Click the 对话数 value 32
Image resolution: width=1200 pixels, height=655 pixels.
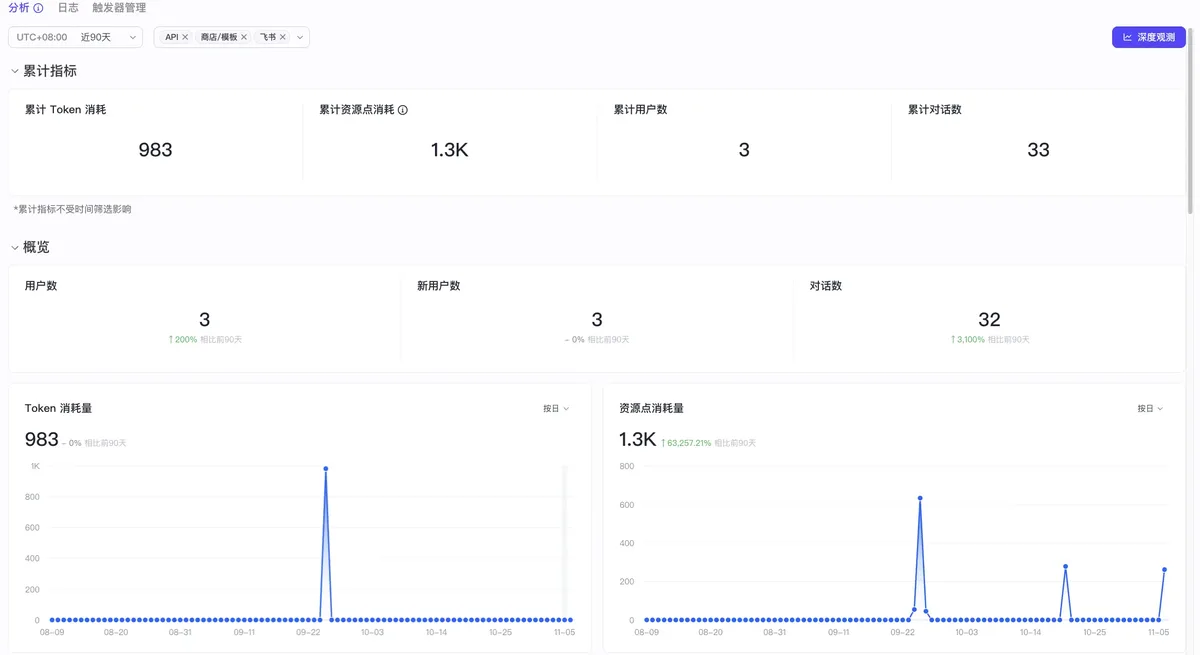tap(989, 320)
